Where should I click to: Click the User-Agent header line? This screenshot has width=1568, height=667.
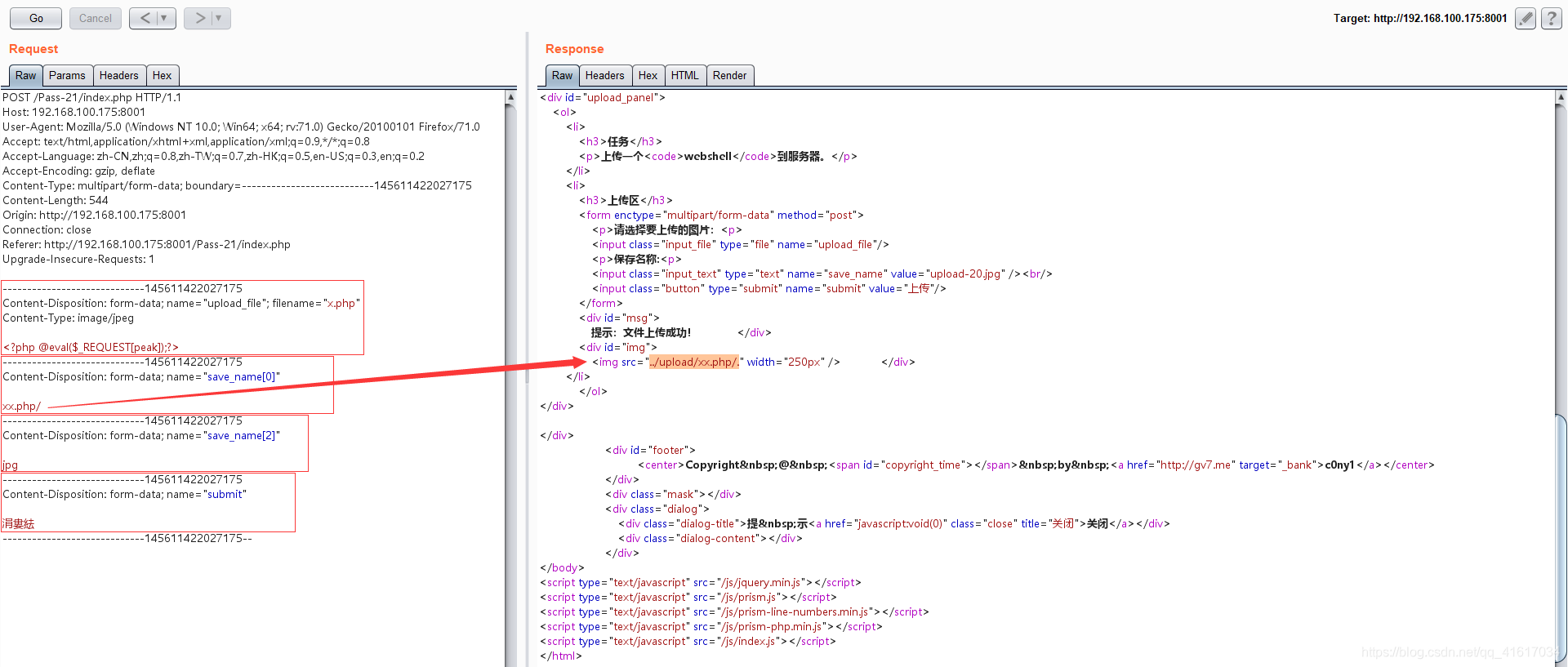pyautogui.click(x=241, y=127)
